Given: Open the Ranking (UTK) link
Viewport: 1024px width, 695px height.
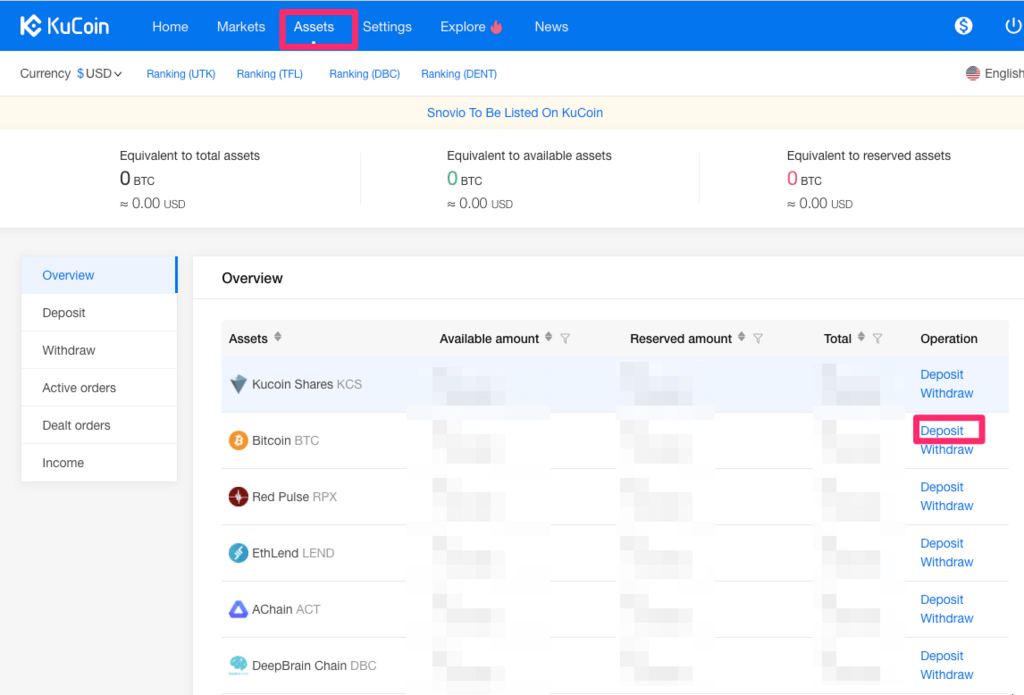Looking at the screenshot, I should (181, 74).
